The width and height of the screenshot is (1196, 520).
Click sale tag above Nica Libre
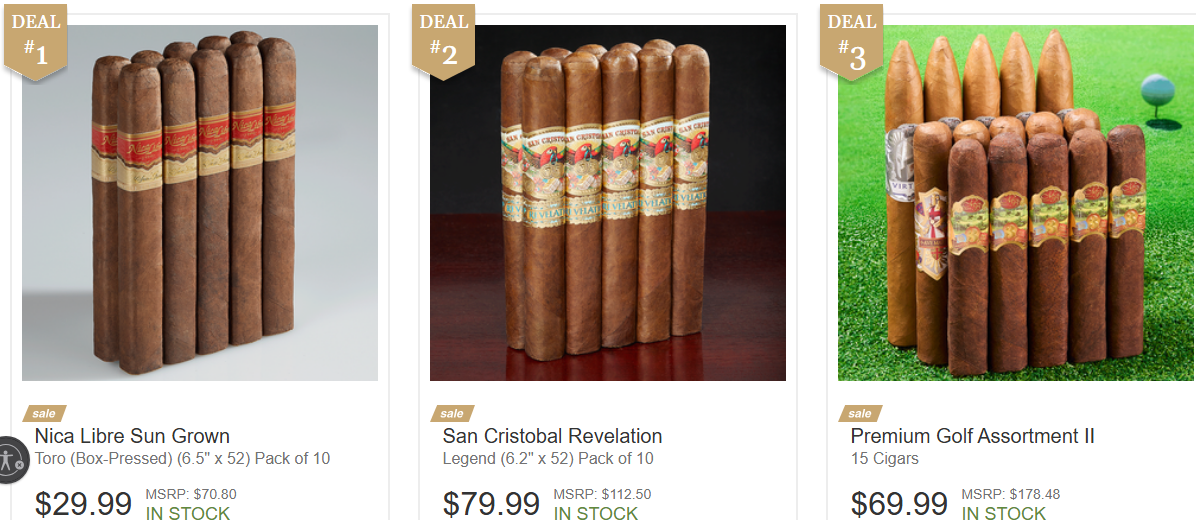coord(44,413)
